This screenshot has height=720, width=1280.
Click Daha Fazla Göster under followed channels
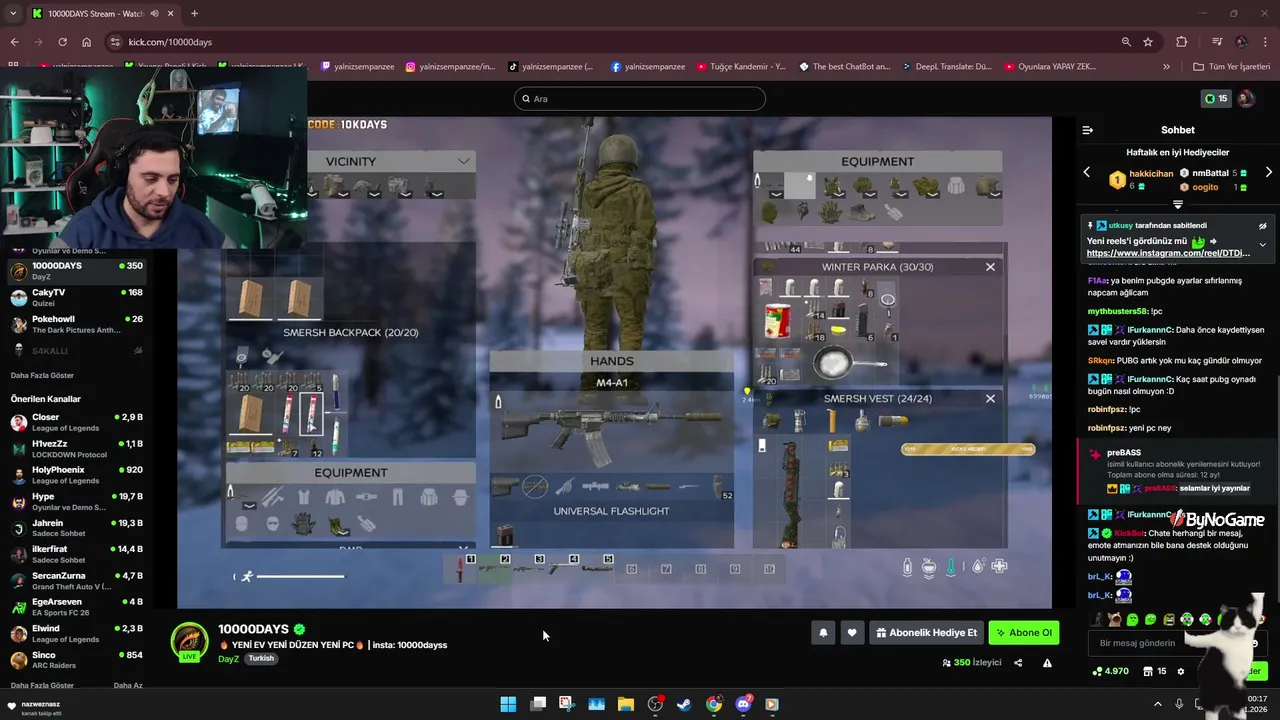pos(42,375)
